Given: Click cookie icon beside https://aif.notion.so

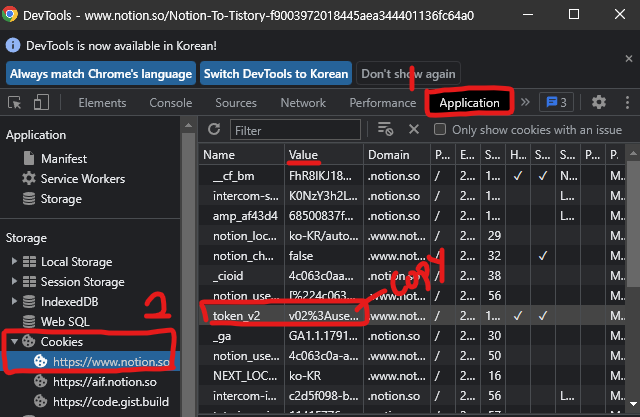Looking at the screenshot, I should [40, 381].
